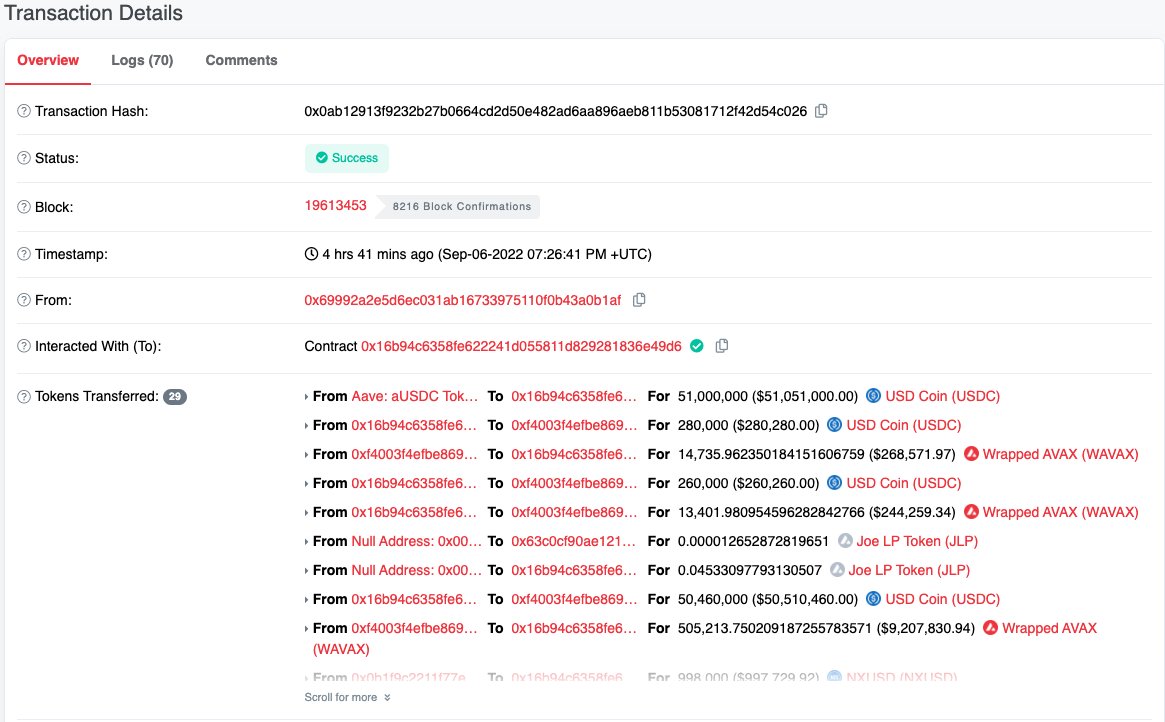This screenshot has height=722, width=1165.
Task: Open USD Coin (USDC) link in 51,000,000 row
Action: tap(942, 396)
